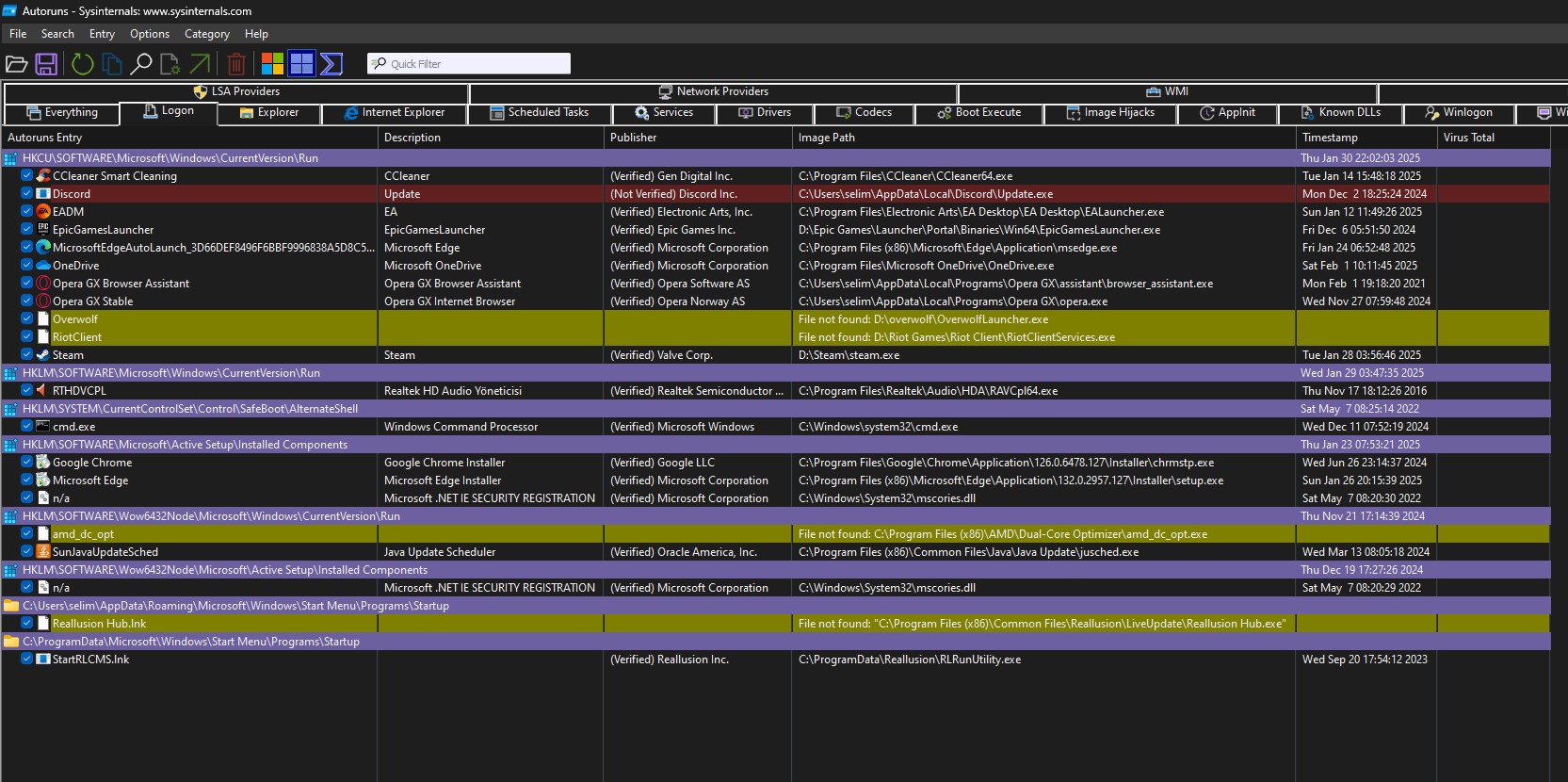Select the HKCU CurrentVersion\Run registry key row
This screenshot has width=1568, height=782.
click(x=170, y=158)
